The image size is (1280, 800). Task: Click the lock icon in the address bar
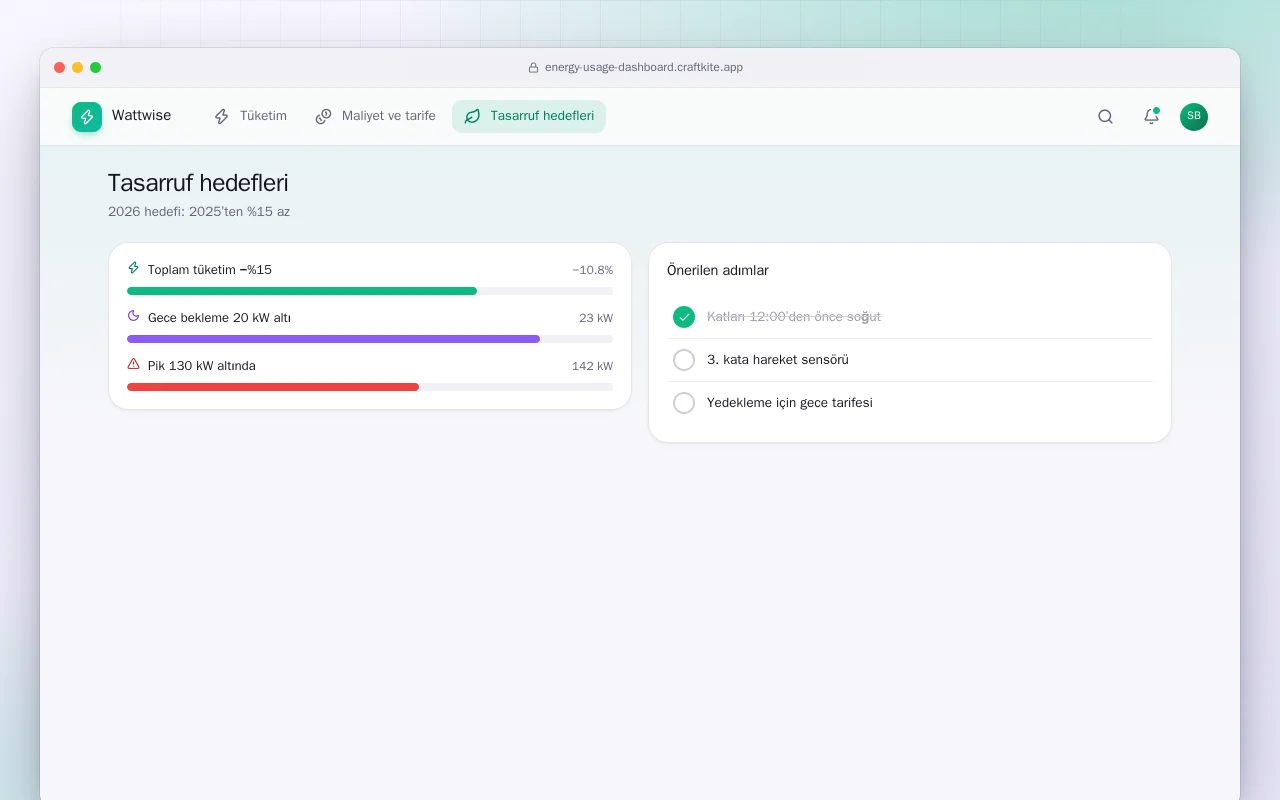click(534, 68)
